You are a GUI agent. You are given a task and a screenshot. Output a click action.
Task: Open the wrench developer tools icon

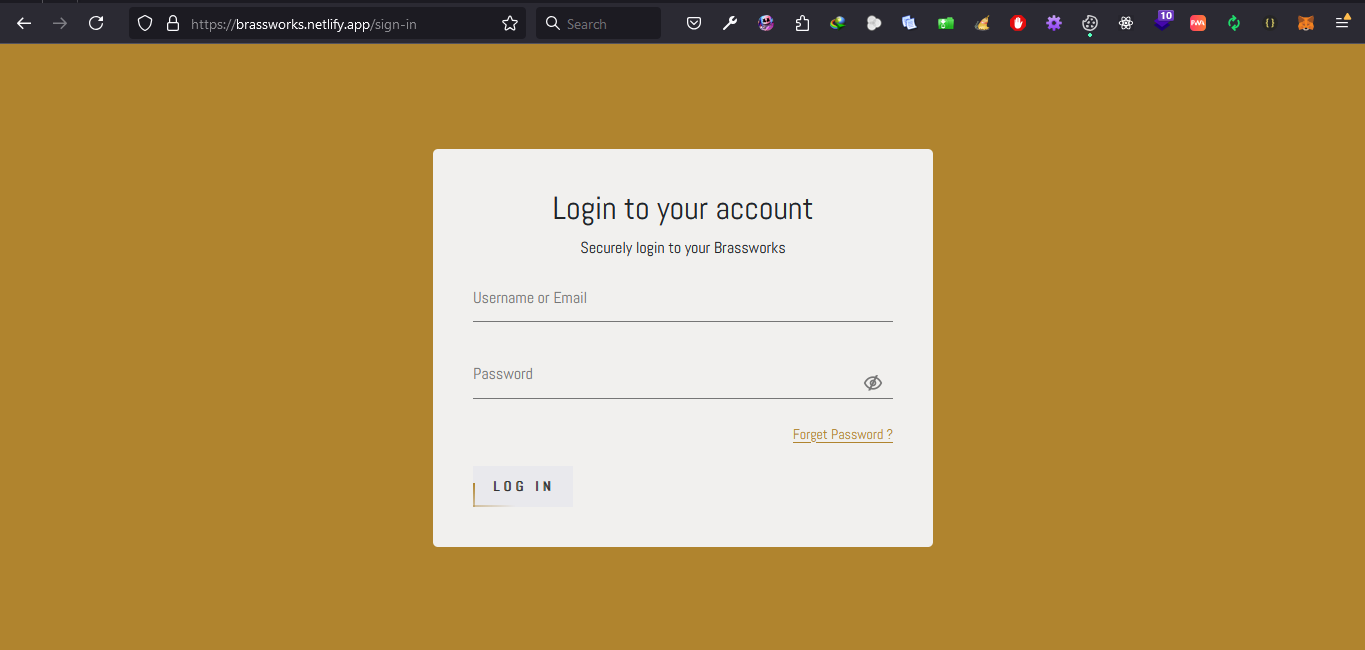pos(730,23)
